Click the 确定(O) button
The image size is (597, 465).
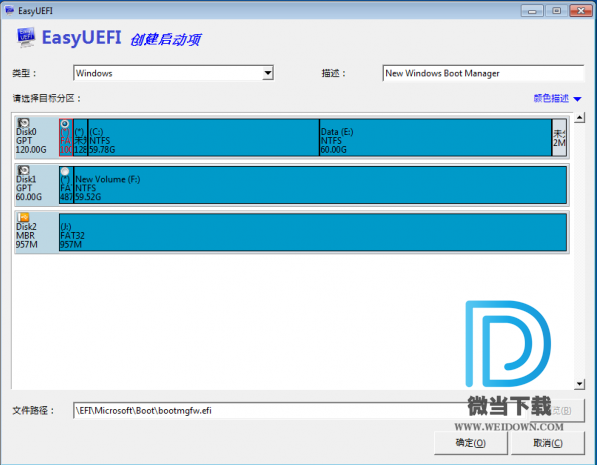point(471,443)
